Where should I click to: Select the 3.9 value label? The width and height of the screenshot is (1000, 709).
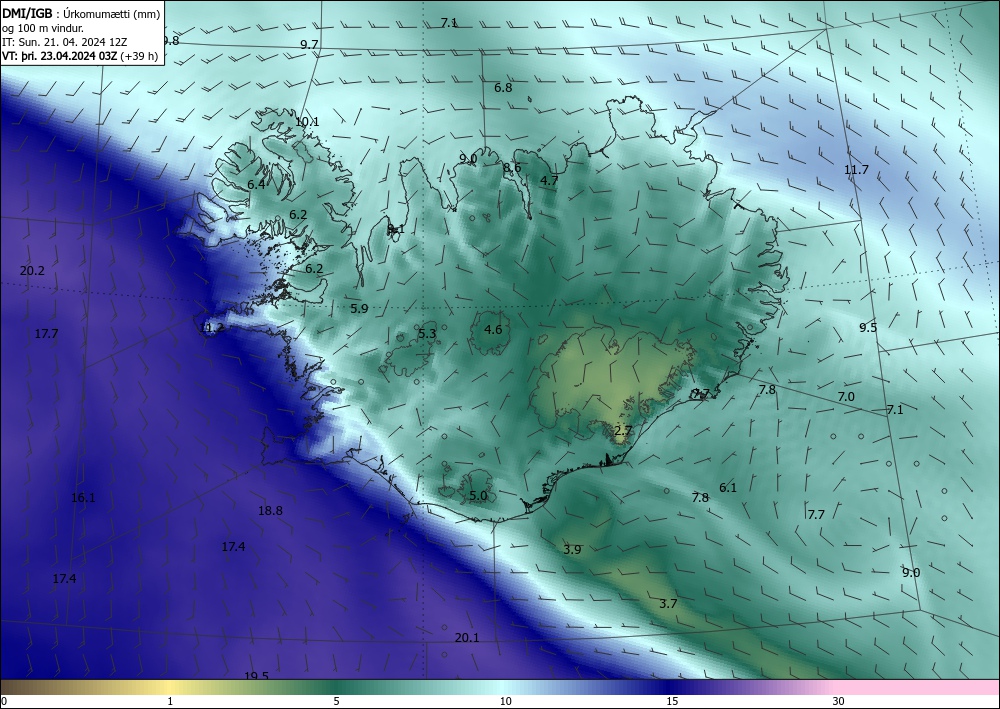[572, 549]
